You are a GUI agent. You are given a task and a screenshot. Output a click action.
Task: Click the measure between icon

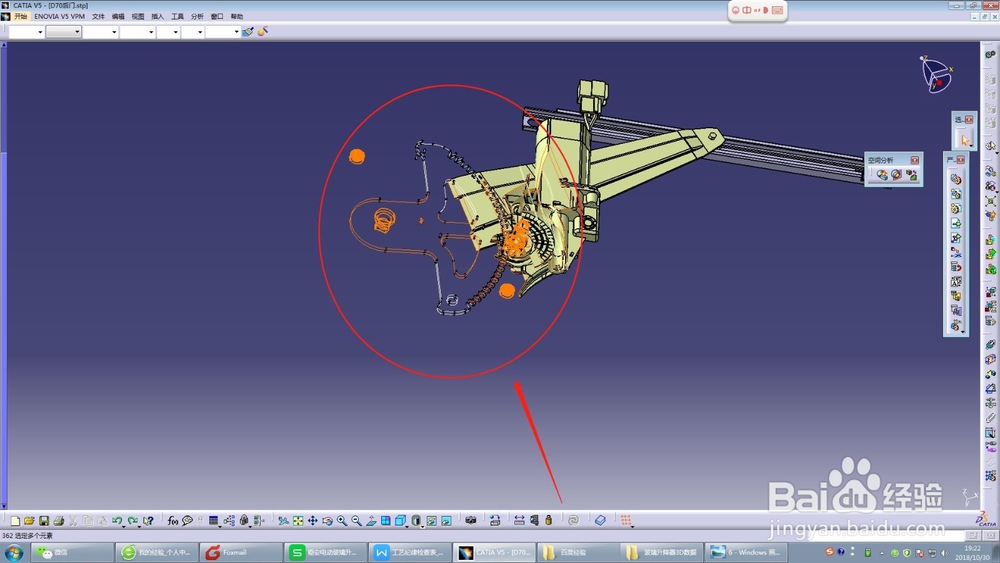point(519,521)
